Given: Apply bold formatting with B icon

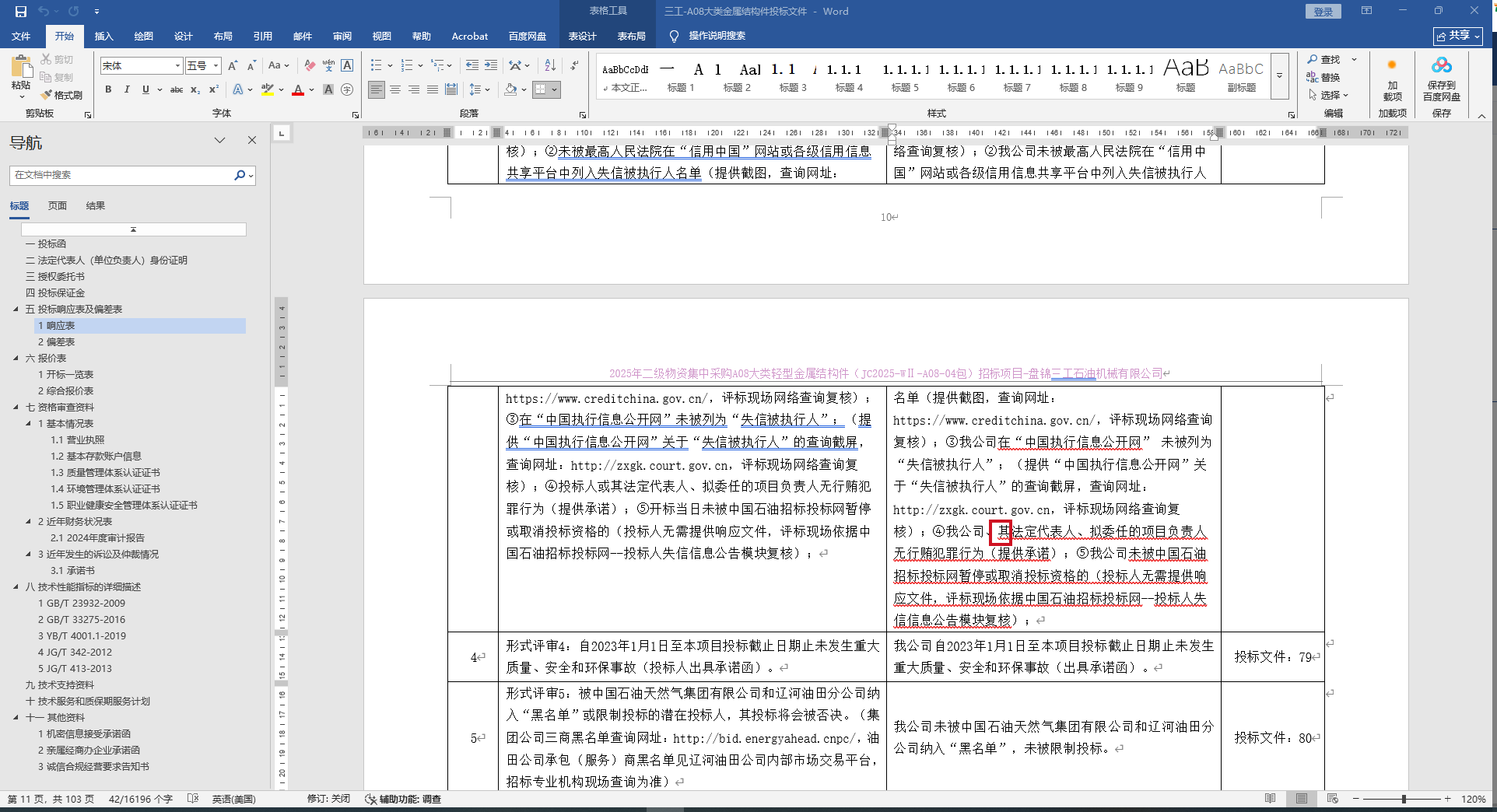Looking at the screenshot, I should tap(108, 89).
